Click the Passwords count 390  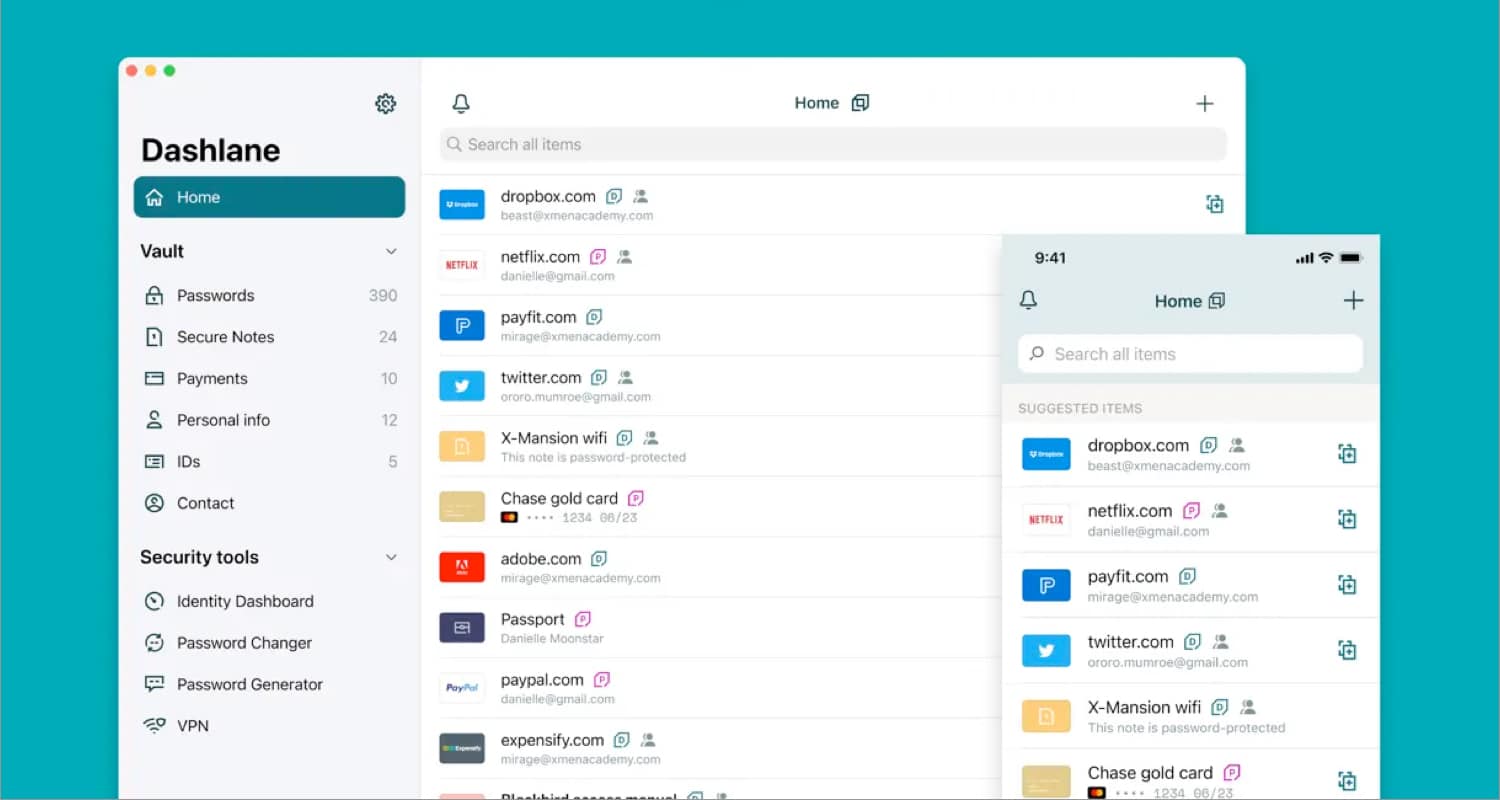pos(383,296)
